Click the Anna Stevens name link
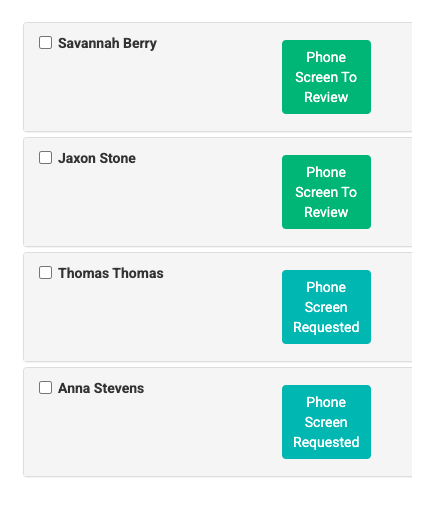444x506 pixels. coord(101,388)
